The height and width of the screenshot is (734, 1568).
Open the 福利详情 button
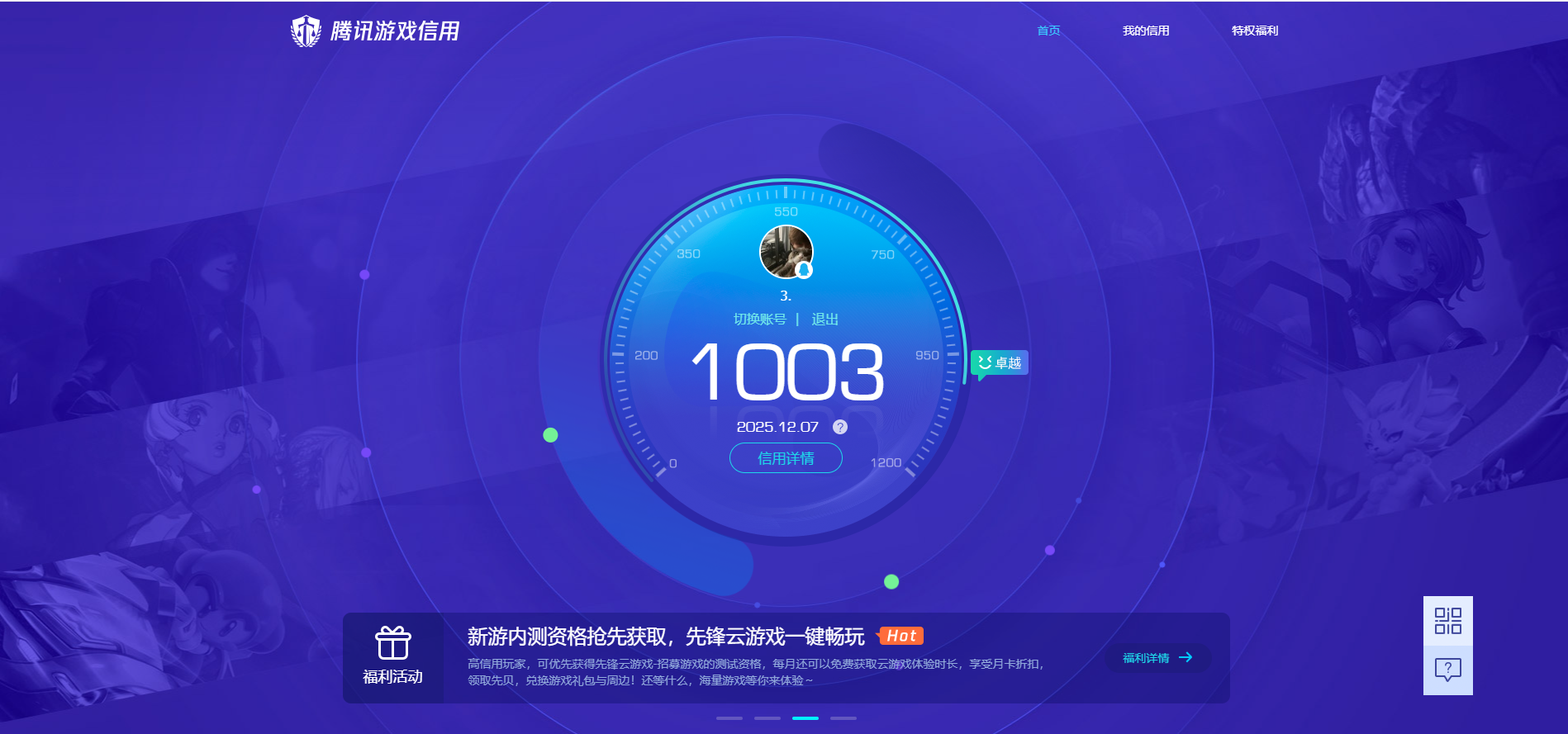coord(1158,658)
